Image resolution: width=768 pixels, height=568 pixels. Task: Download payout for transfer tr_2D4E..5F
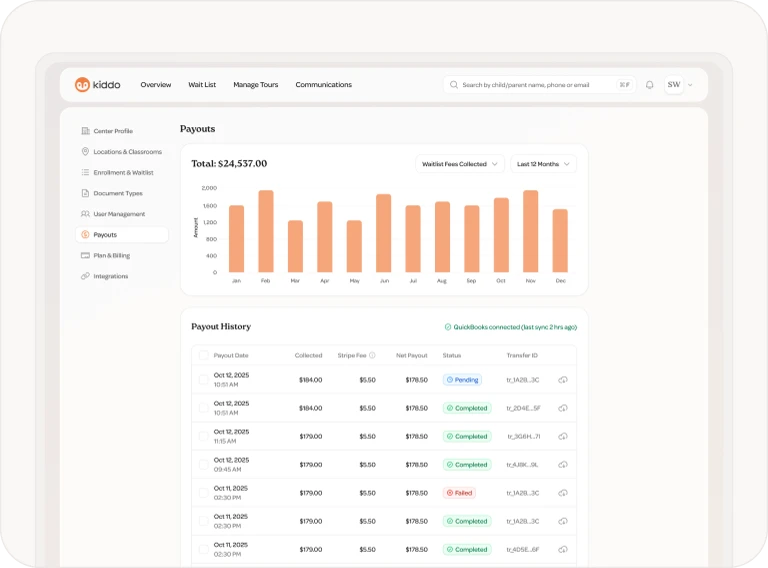coord(563,408)
